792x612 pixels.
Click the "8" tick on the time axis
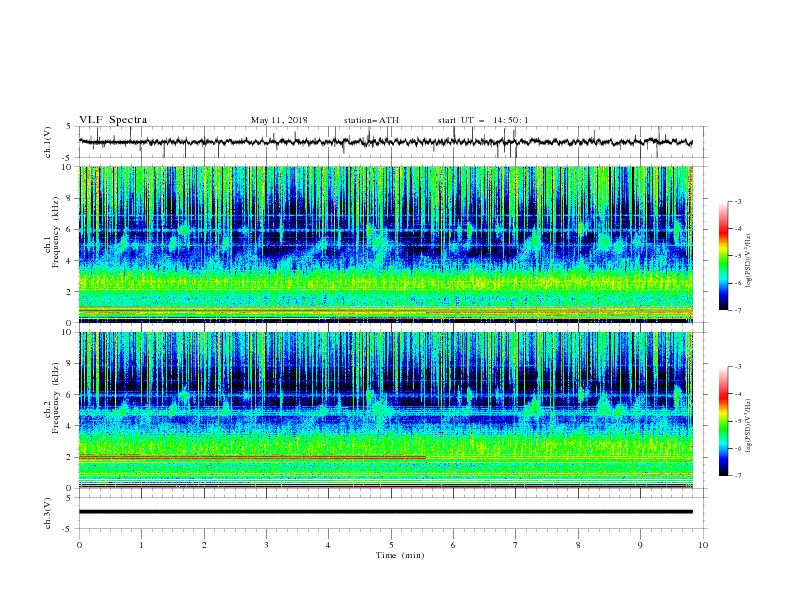pos(578,545)
